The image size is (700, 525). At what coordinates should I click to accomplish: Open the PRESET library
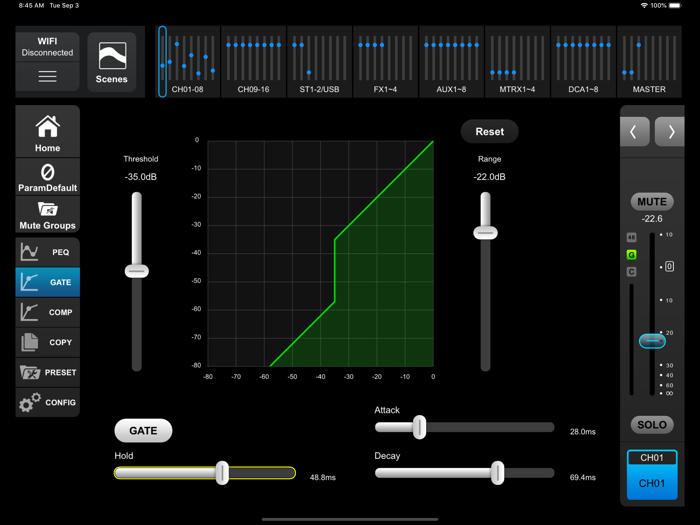coord(47,372)
